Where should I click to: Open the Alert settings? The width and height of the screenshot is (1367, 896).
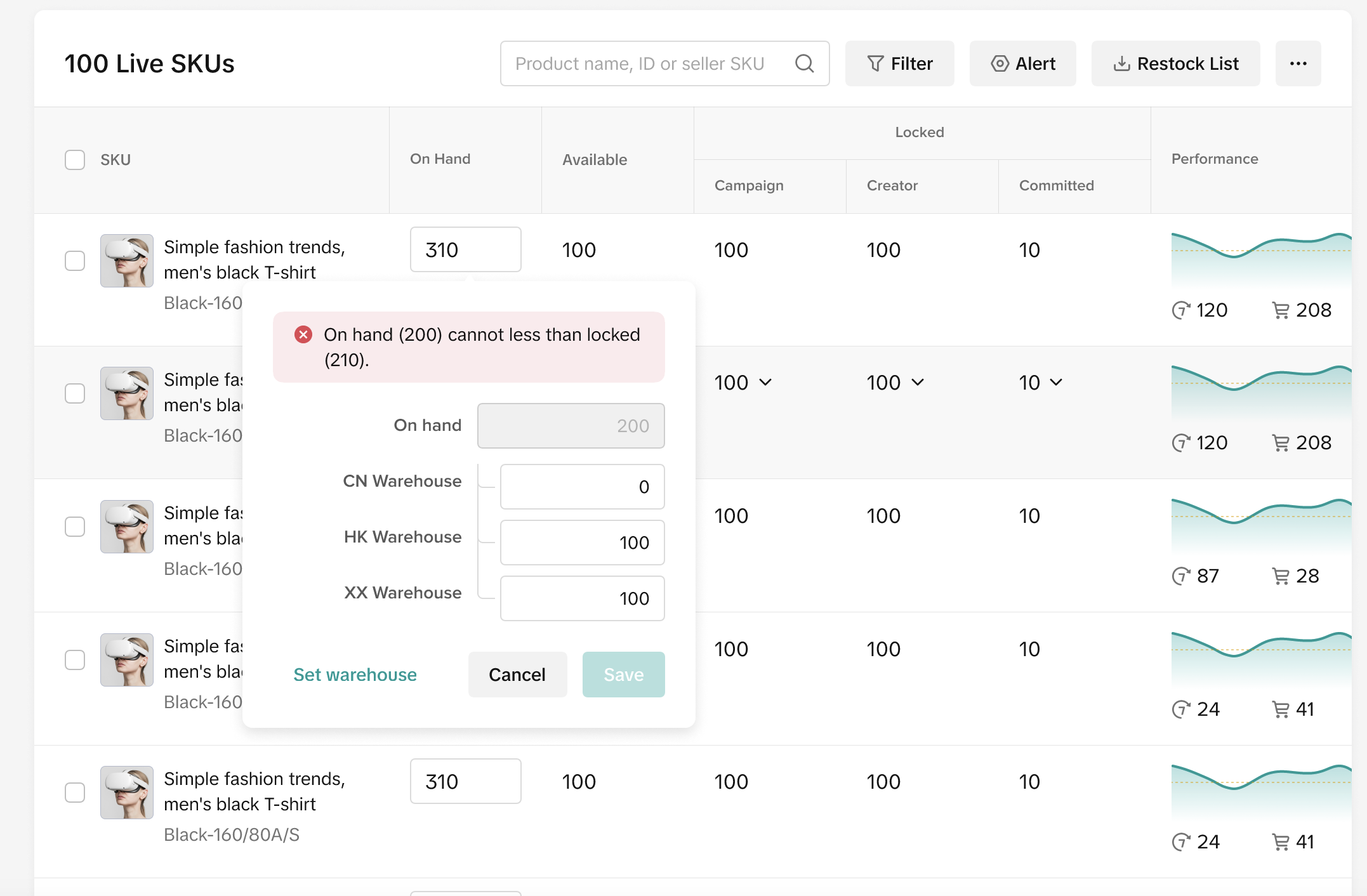tap(1022, 63)
